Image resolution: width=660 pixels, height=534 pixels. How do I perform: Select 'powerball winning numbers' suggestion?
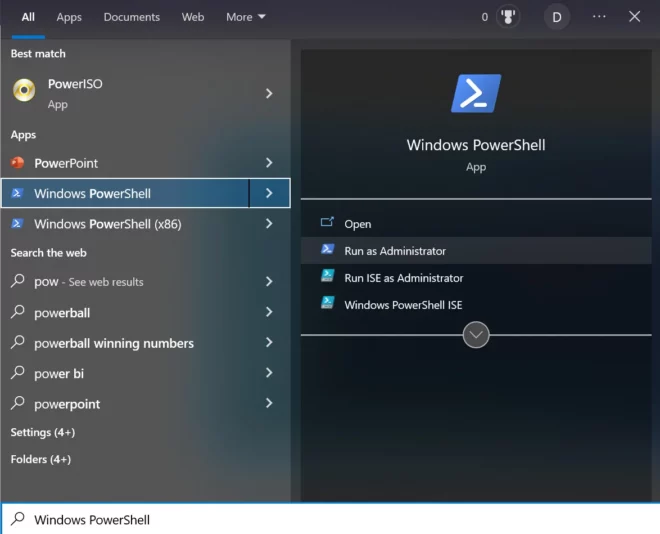coord(126,343)
